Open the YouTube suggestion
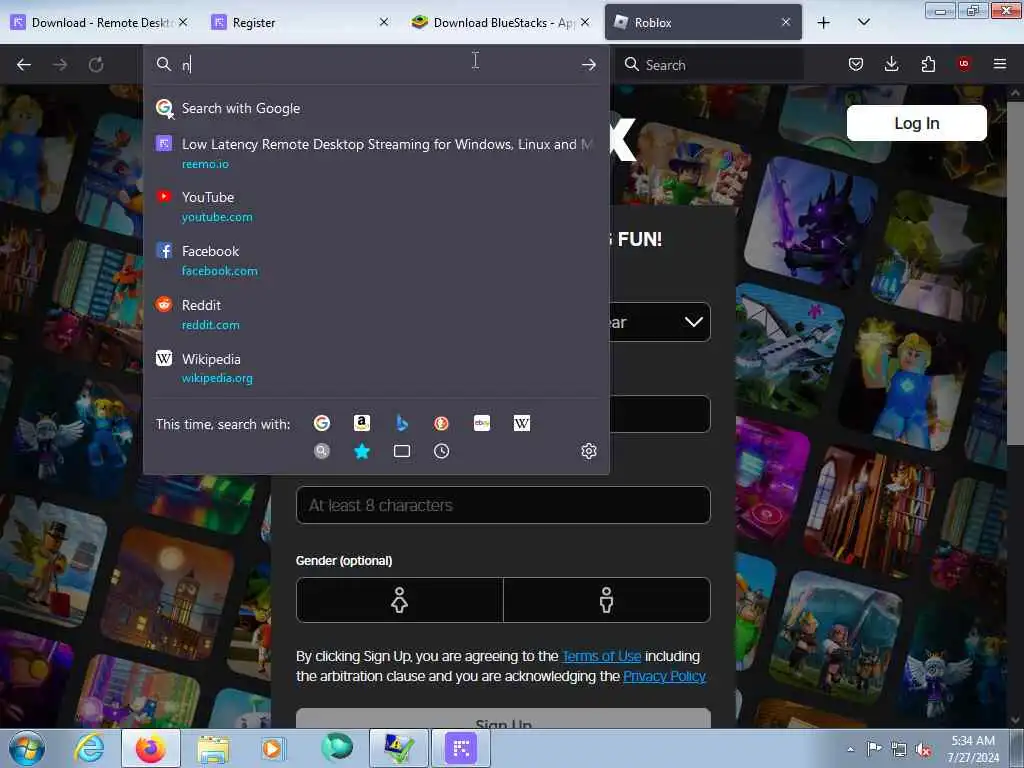Viewport: 1024px width, 768px height. (x=376, y=206)
